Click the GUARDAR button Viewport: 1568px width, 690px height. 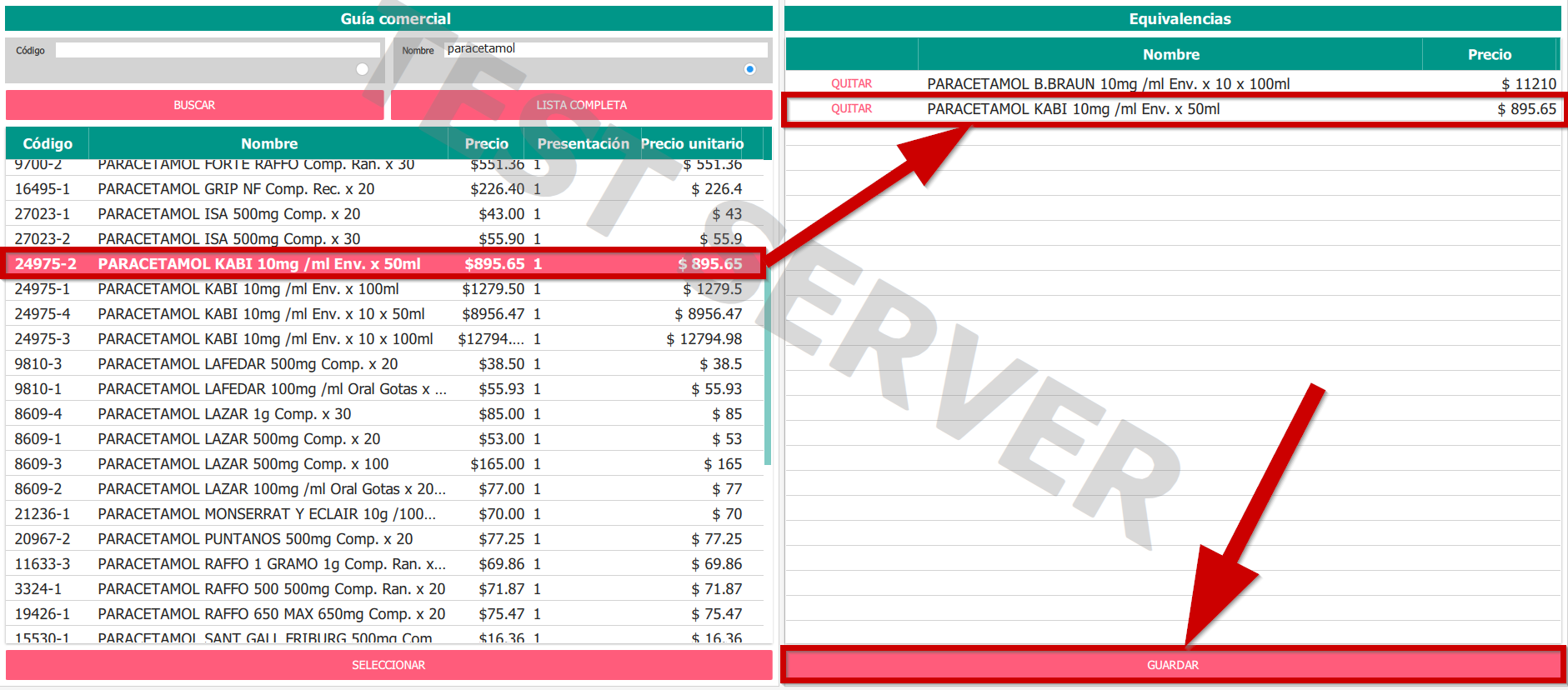(1172, 665)
